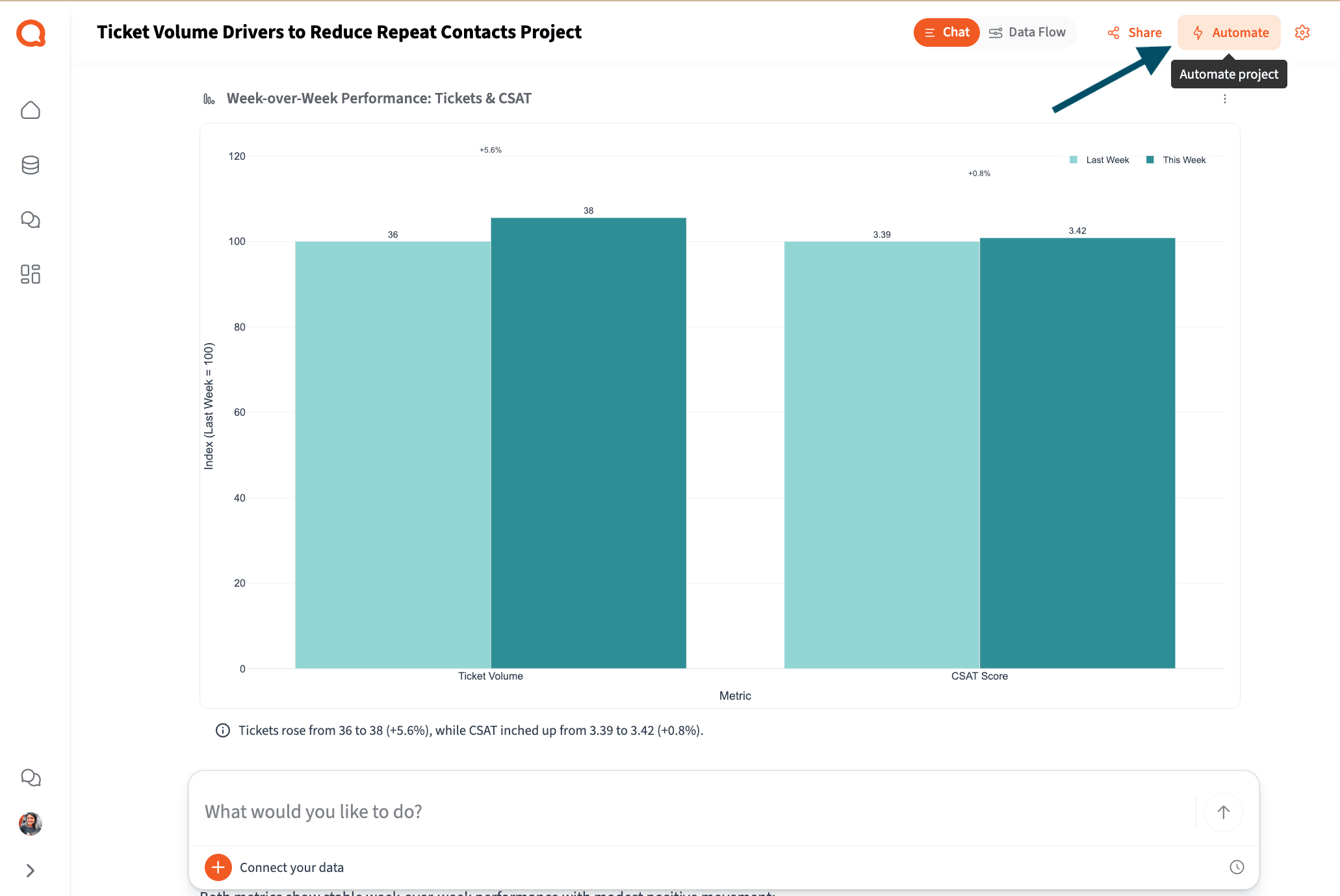Click the orange Q logo at the top left
1340x896 pixels.
click(x=30, y=33)
